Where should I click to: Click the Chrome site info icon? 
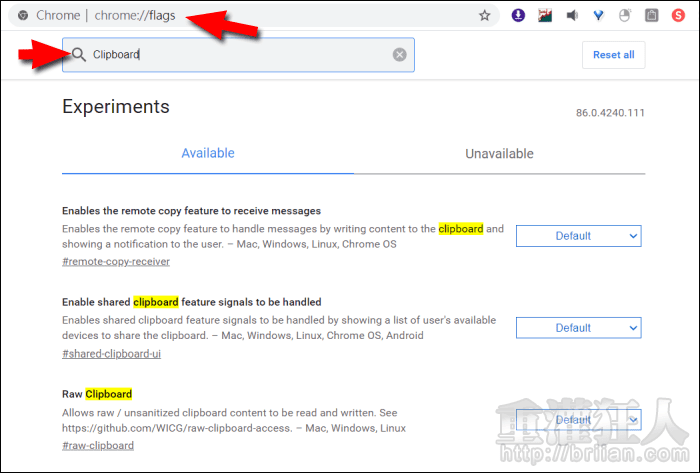pyautogui.click(x=23, y=16)
